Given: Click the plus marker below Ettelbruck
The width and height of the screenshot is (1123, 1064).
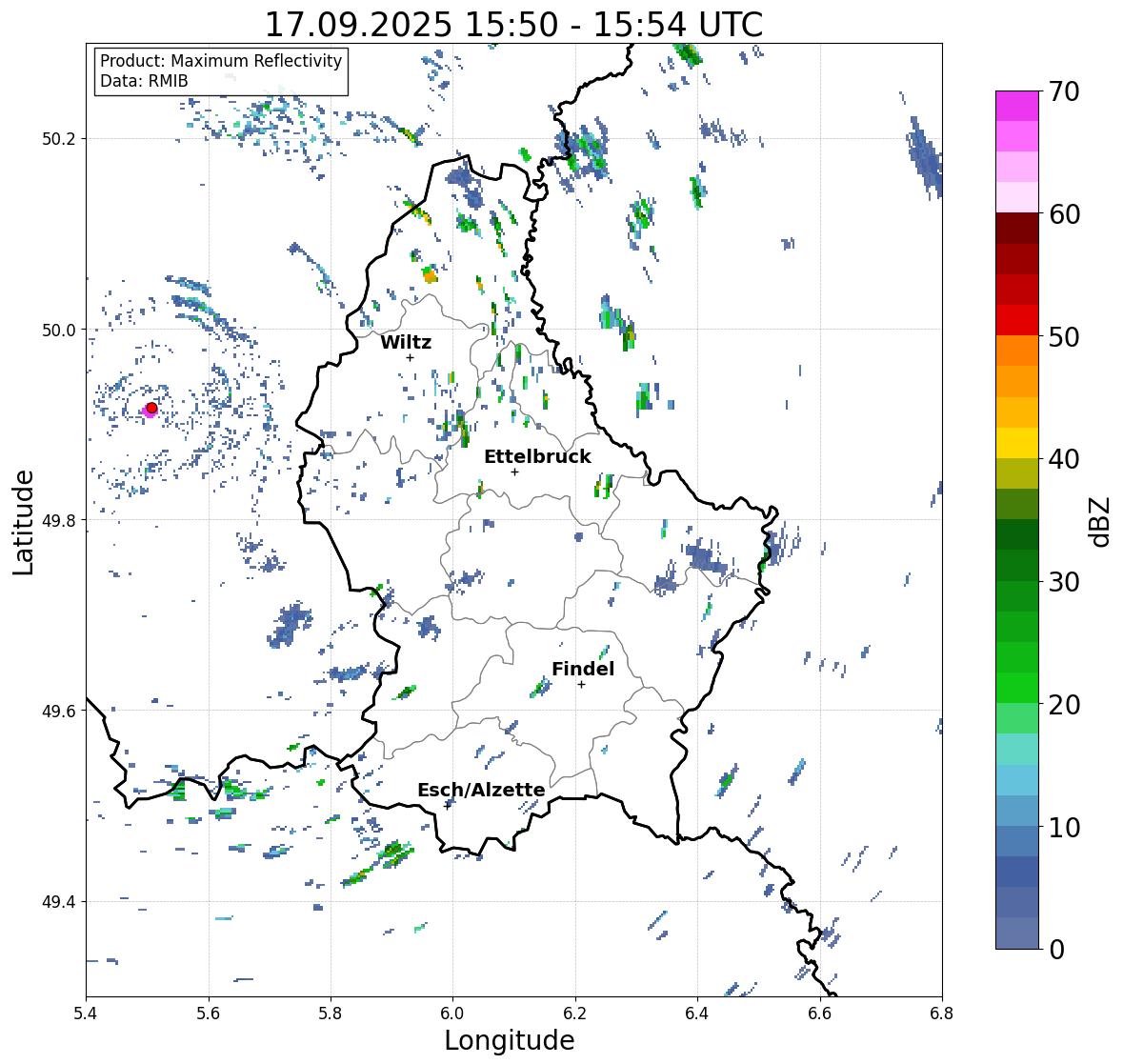Looking at the screenshot, I should [515, 472].
